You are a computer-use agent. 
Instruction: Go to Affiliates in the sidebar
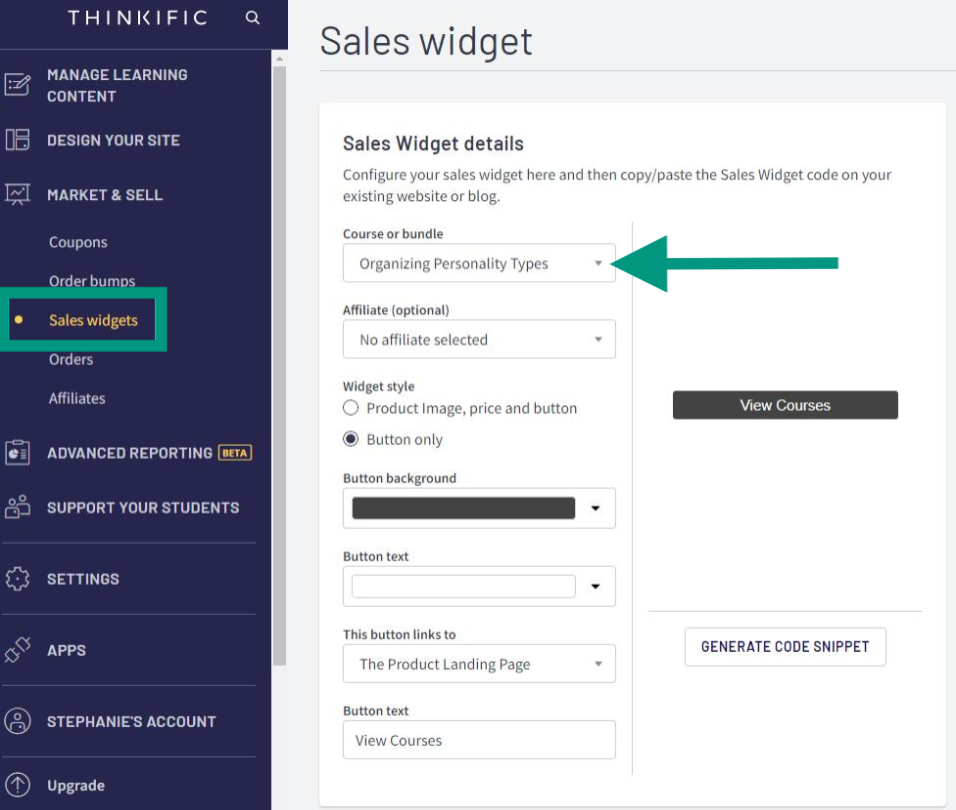(77, 399)
